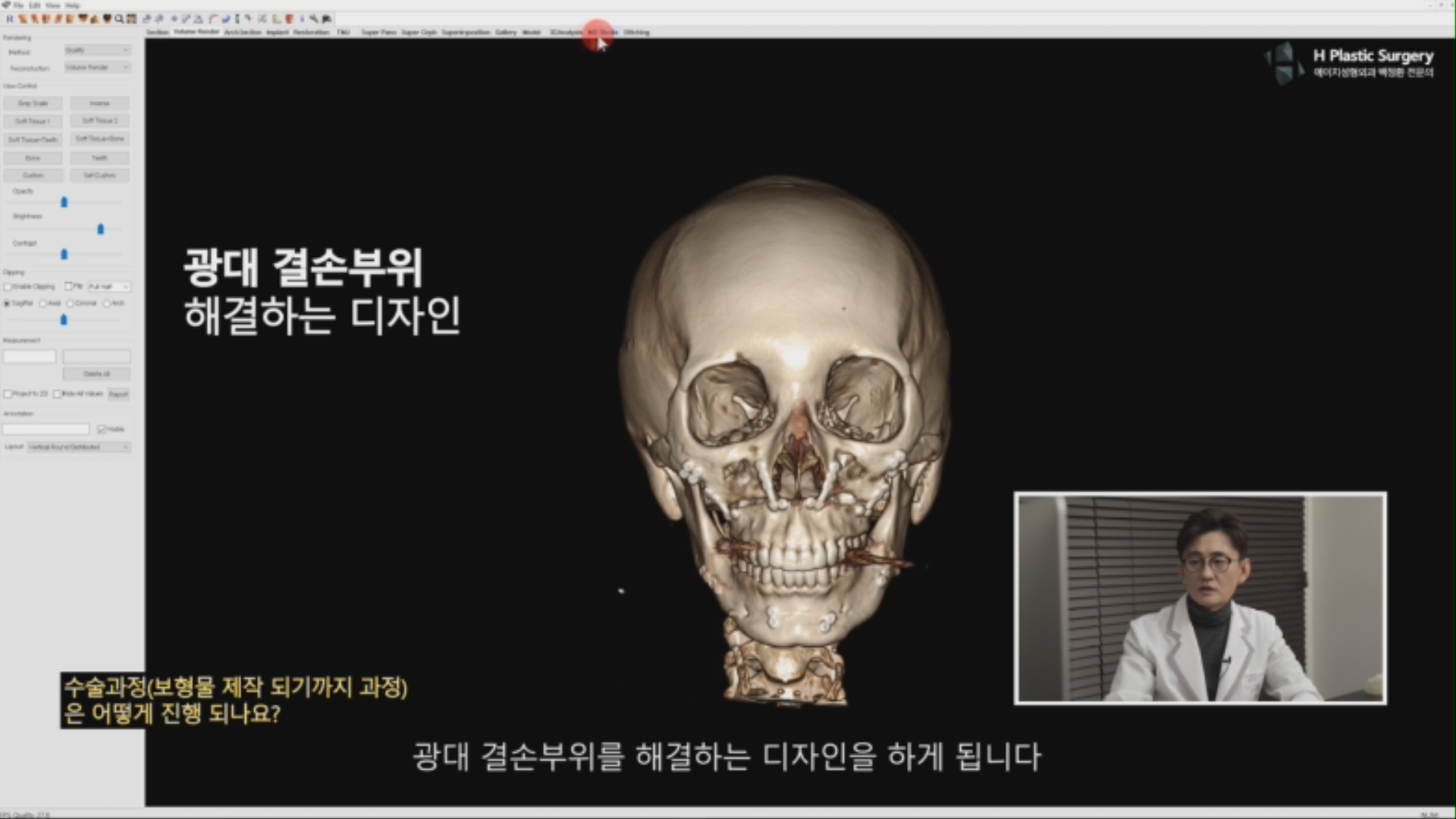Switch to the Super Pano tab
Screen dimensions: 1456x819
[378, 32]
